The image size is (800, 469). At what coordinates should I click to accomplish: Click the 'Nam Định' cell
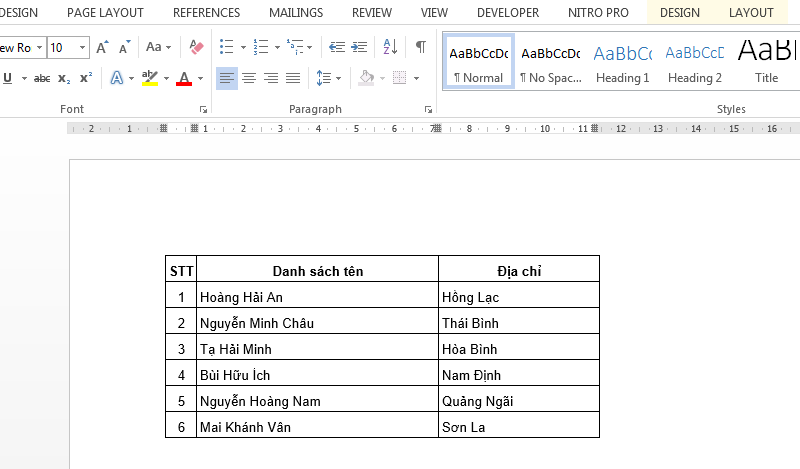(519, 373)
